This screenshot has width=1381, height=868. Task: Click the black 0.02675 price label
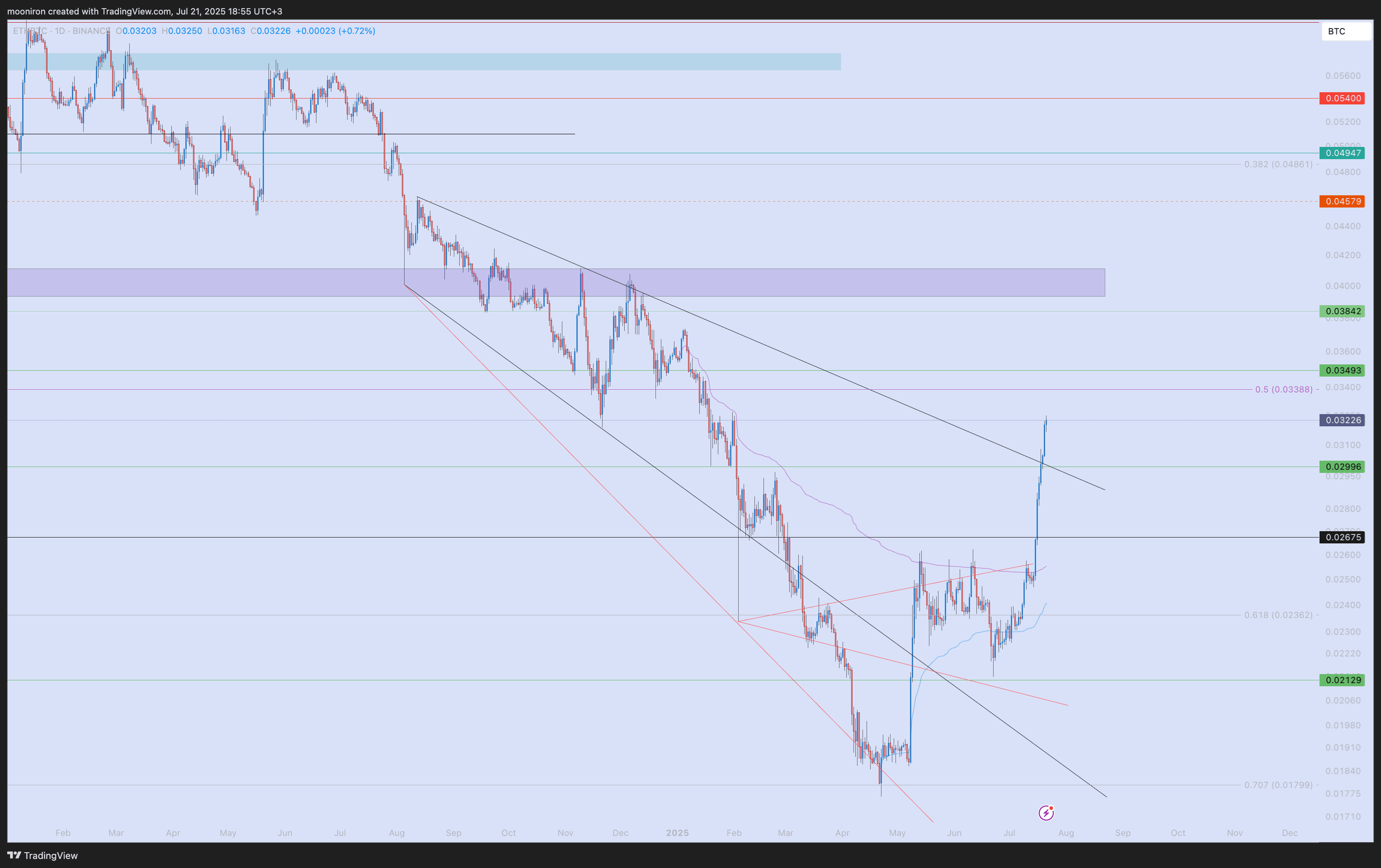point(1342,538)
